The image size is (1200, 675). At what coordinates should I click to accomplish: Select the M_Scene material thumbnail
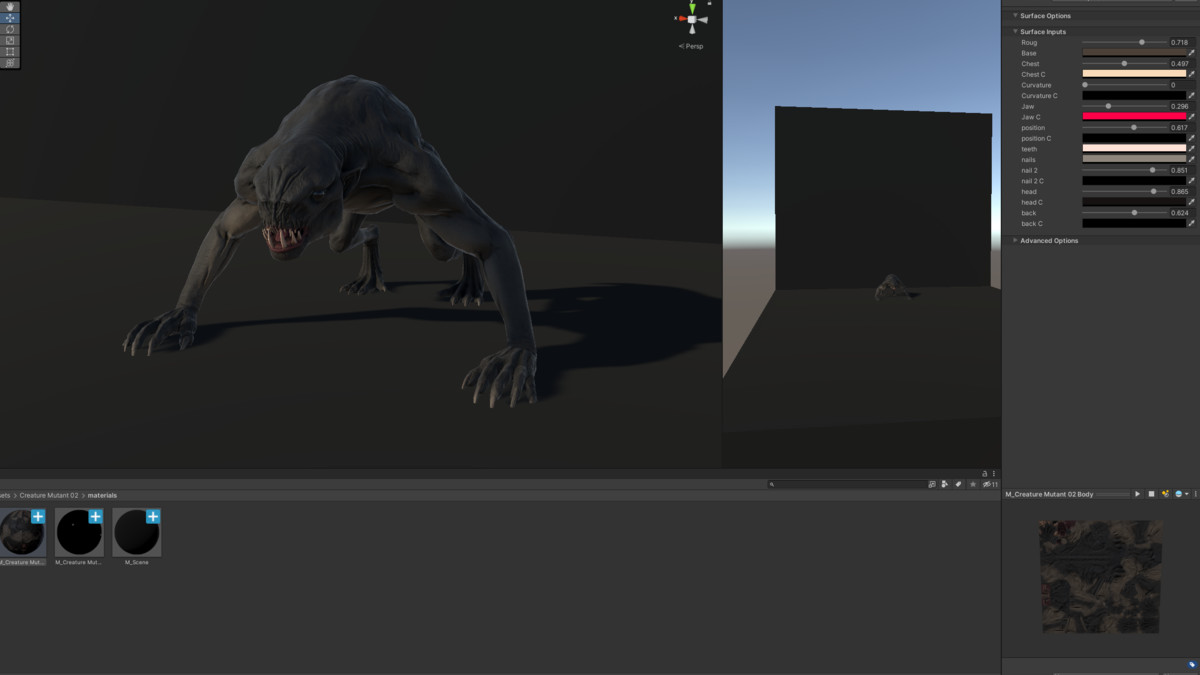click(137, 533)
